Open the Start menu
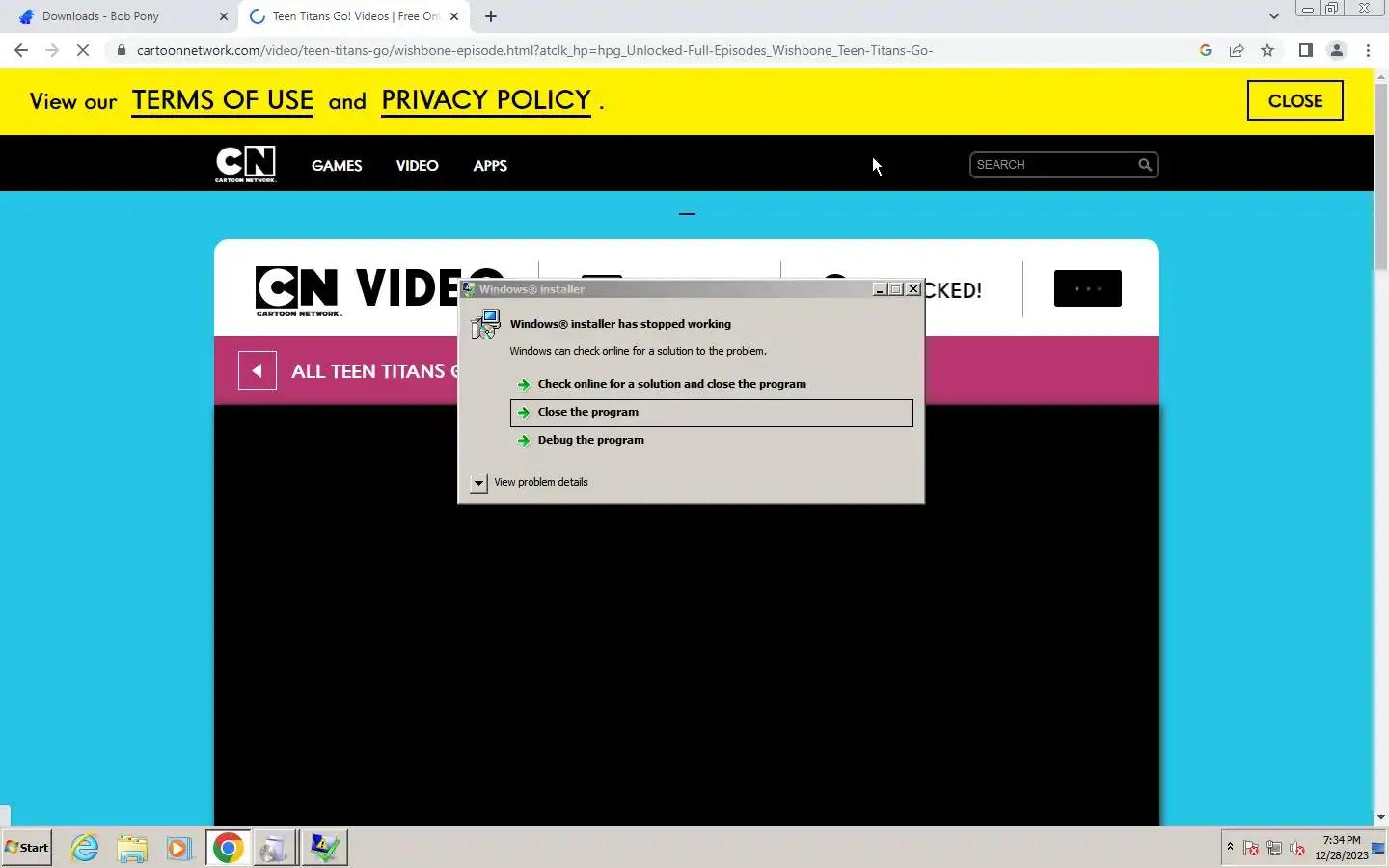Viewport: 1389px width, 868px height. 27,848
